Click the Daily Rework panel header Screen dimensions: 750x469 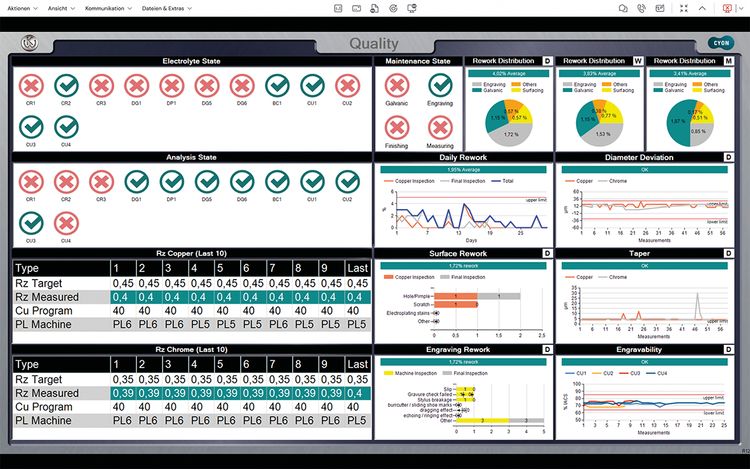point(463,157)
